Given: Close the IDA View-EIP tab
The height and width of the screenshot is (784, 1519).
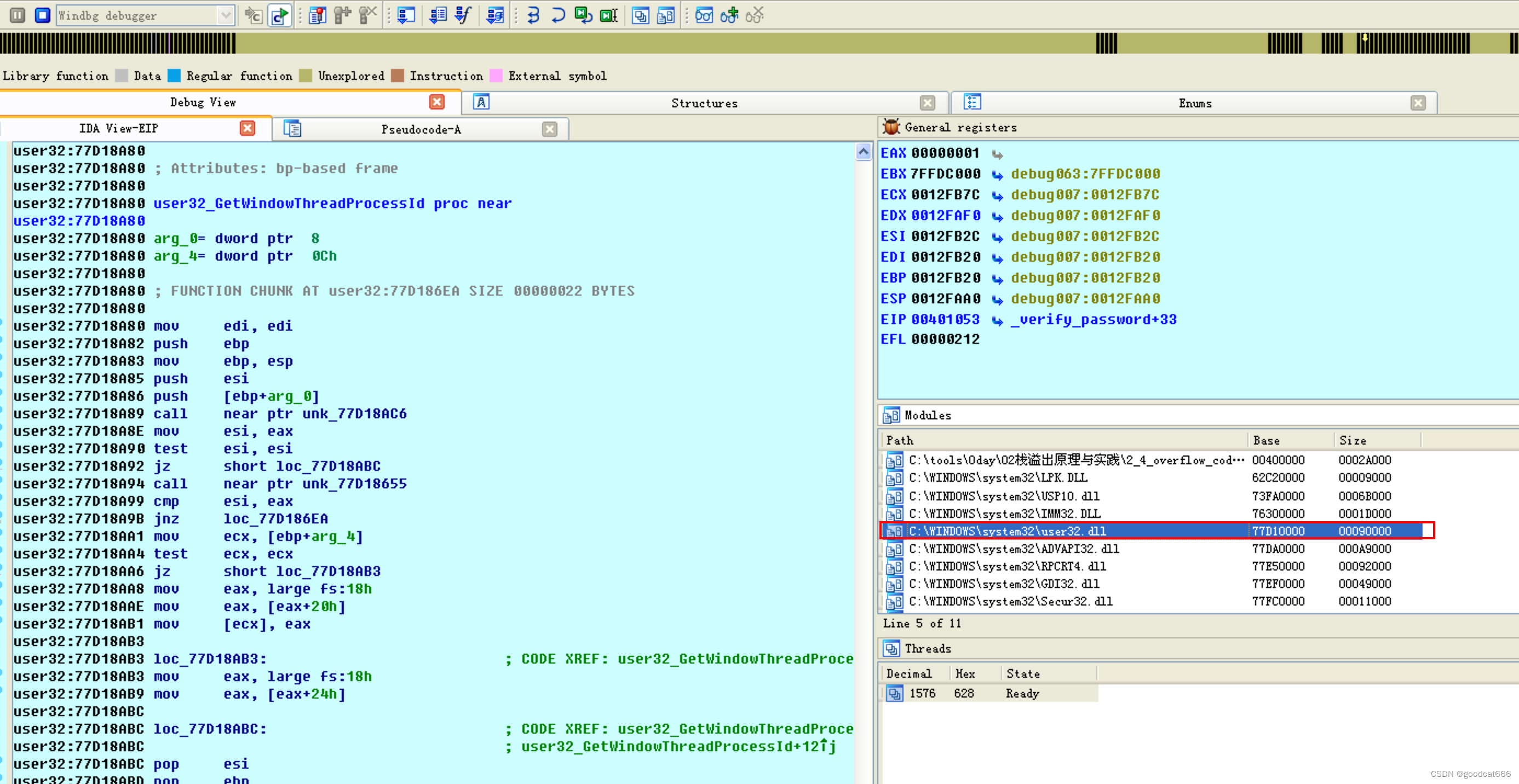Looking at the screenshot, I should point(248,129).
